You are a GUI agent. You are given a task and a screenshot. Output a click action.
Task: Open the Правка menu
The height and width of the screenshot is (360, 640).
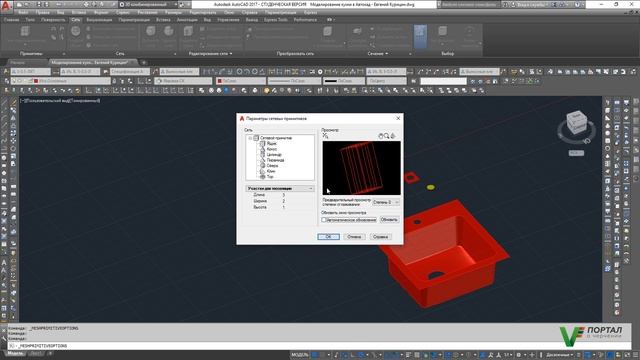(x=42, y=13)
